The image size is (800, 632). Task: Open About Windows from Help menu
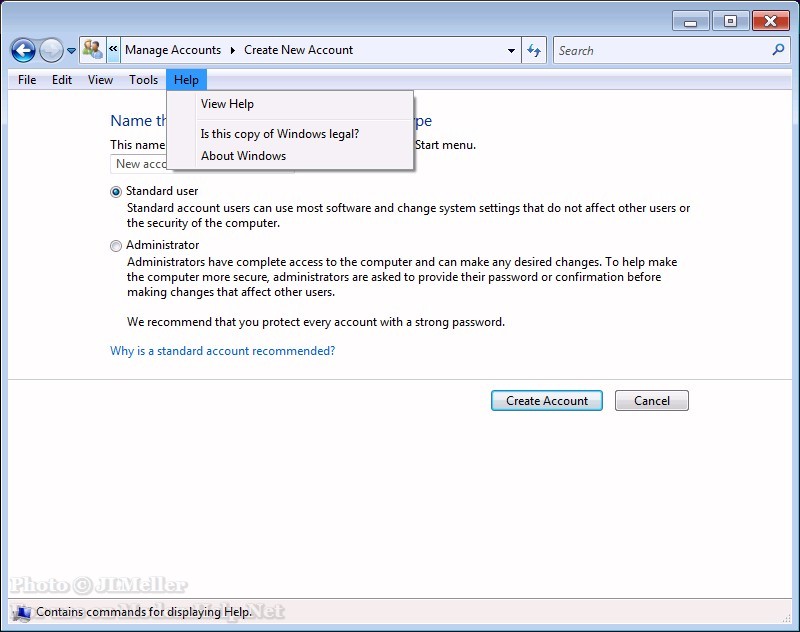click(x=290, y=156)
